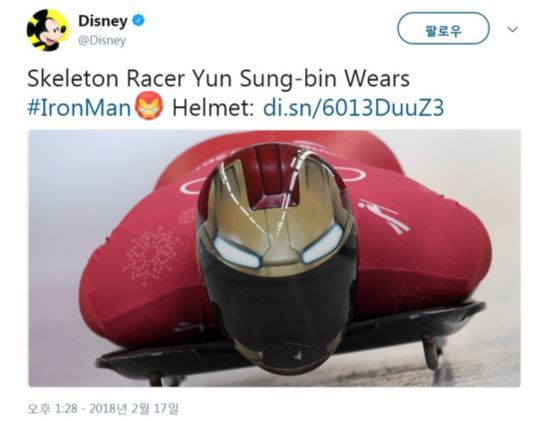The width and height of the screenshot is (550, 421).
Task: Open the Iron Man helmet in the photo
Action: click(277, 258)
